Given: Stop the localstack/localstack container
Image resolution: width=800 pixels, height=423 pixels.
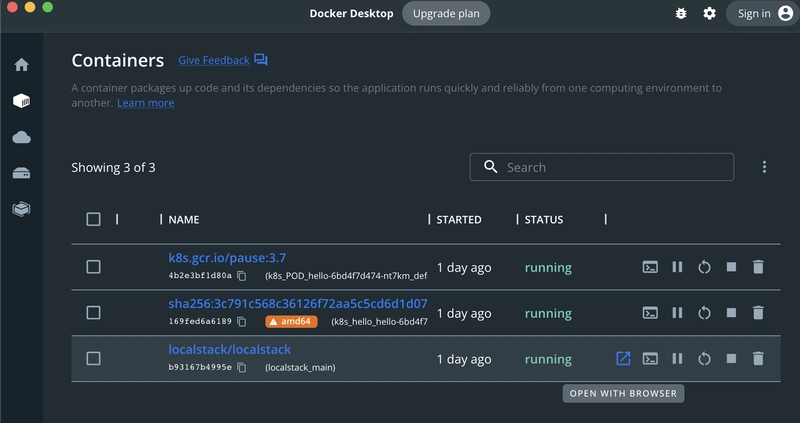Looking at the screenshot, I should (x=731, y=359).
